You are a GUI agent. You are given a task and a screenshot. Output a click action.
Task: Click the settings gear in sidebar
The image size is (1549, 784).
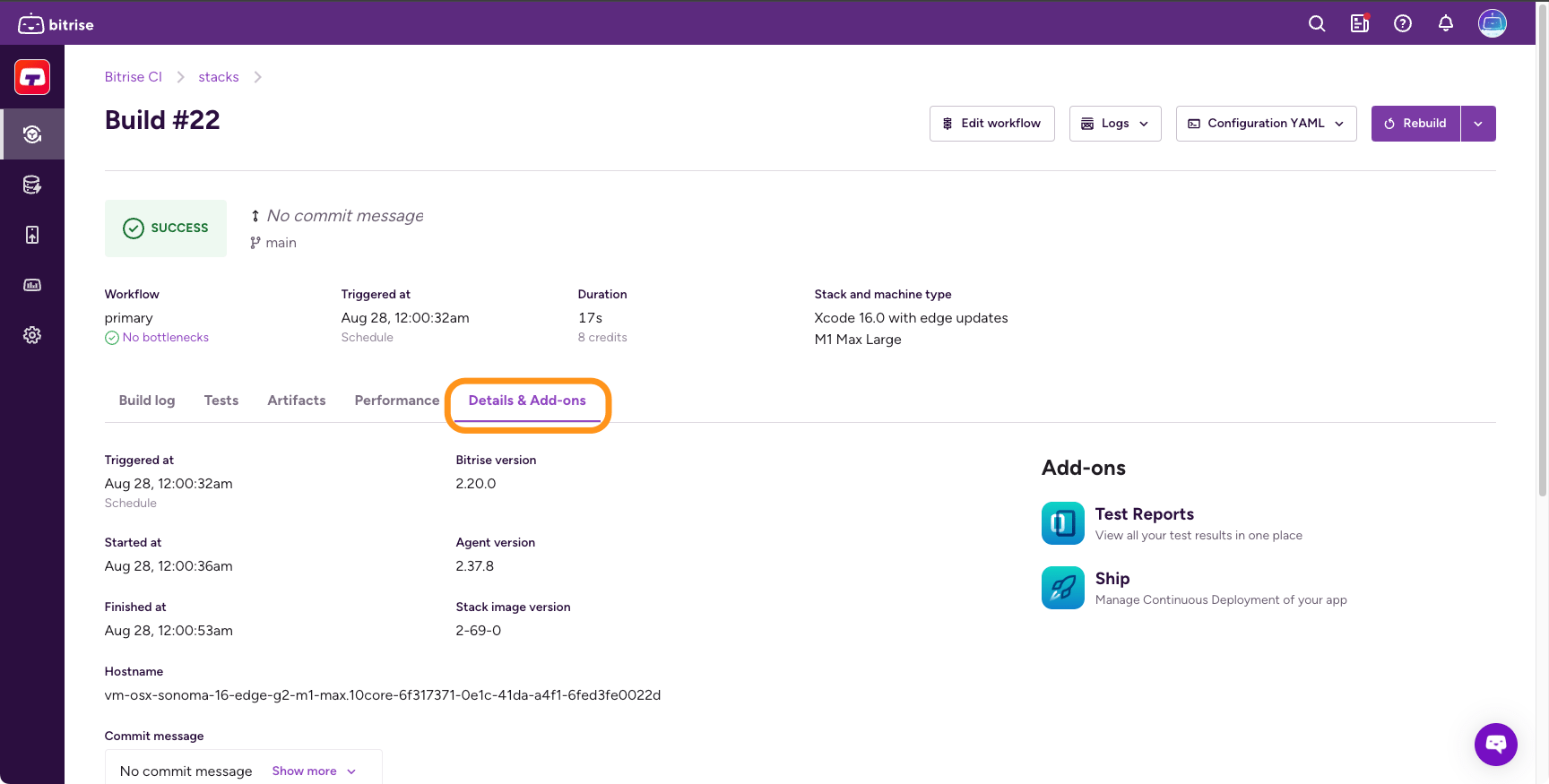tap(32, 335)
